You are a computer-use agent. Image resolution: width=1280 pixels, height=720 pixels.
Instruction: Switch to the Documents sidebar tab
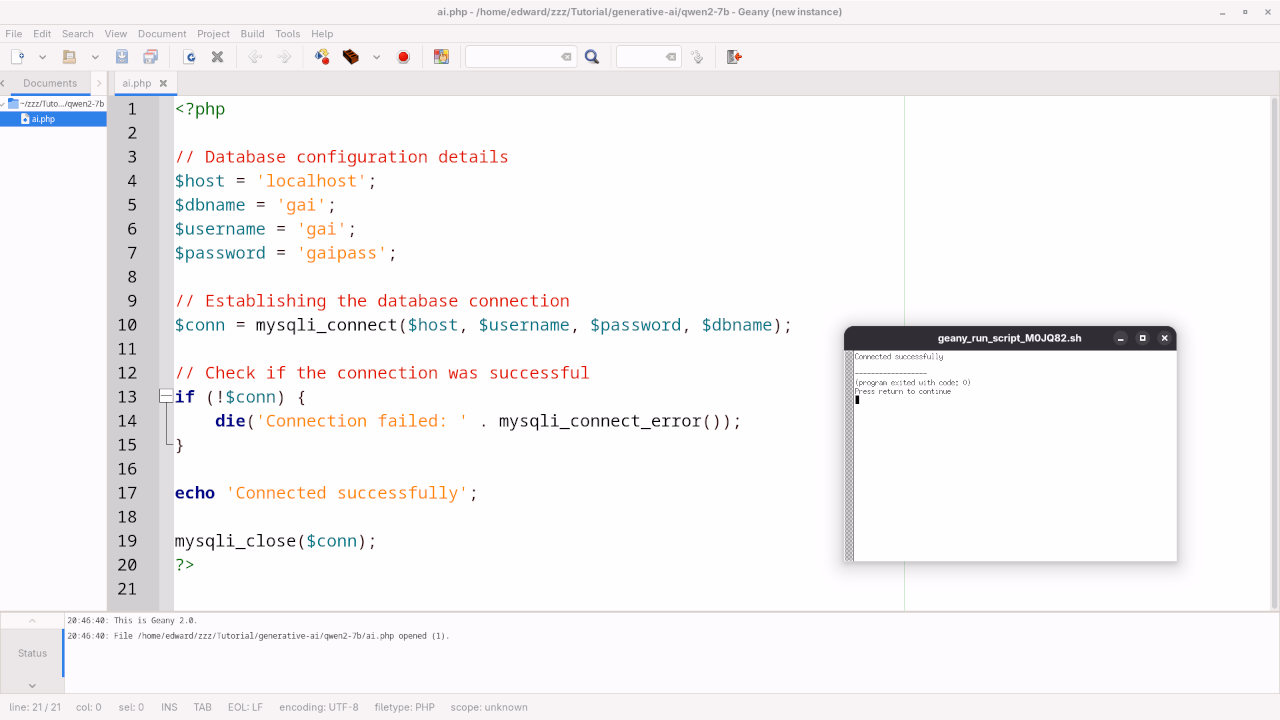pos(50,83)
